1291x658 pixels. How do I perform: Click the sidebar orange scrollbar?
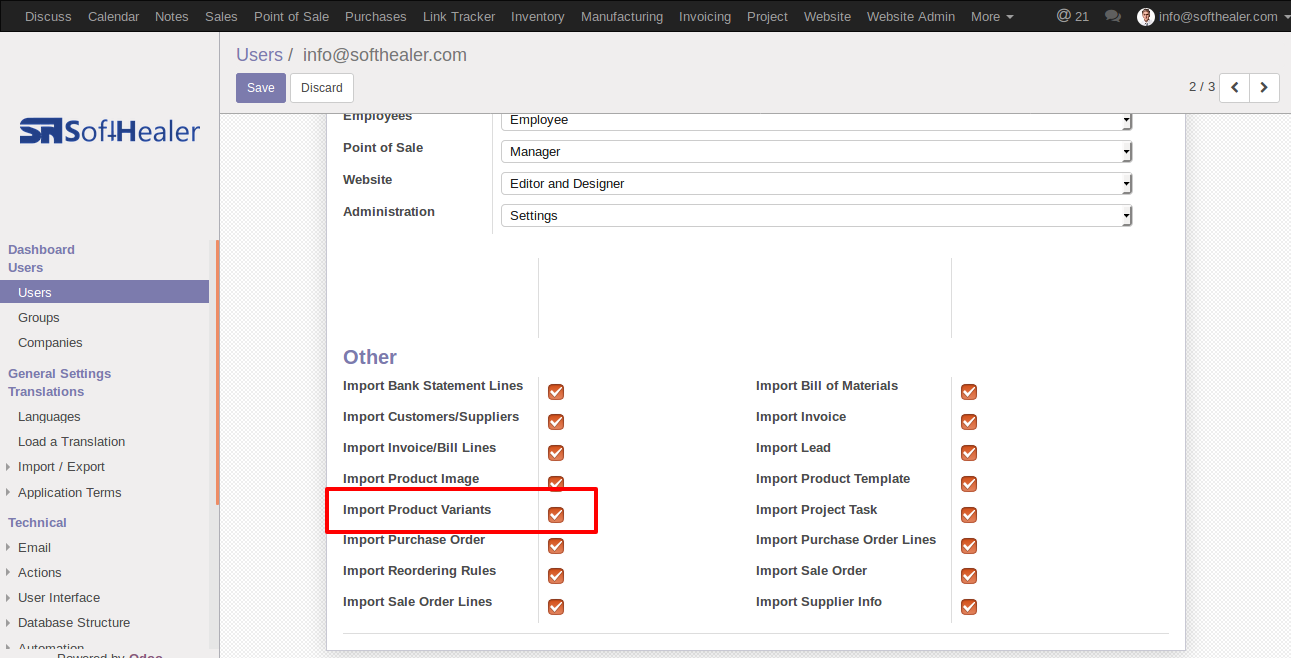pos(217,372)
